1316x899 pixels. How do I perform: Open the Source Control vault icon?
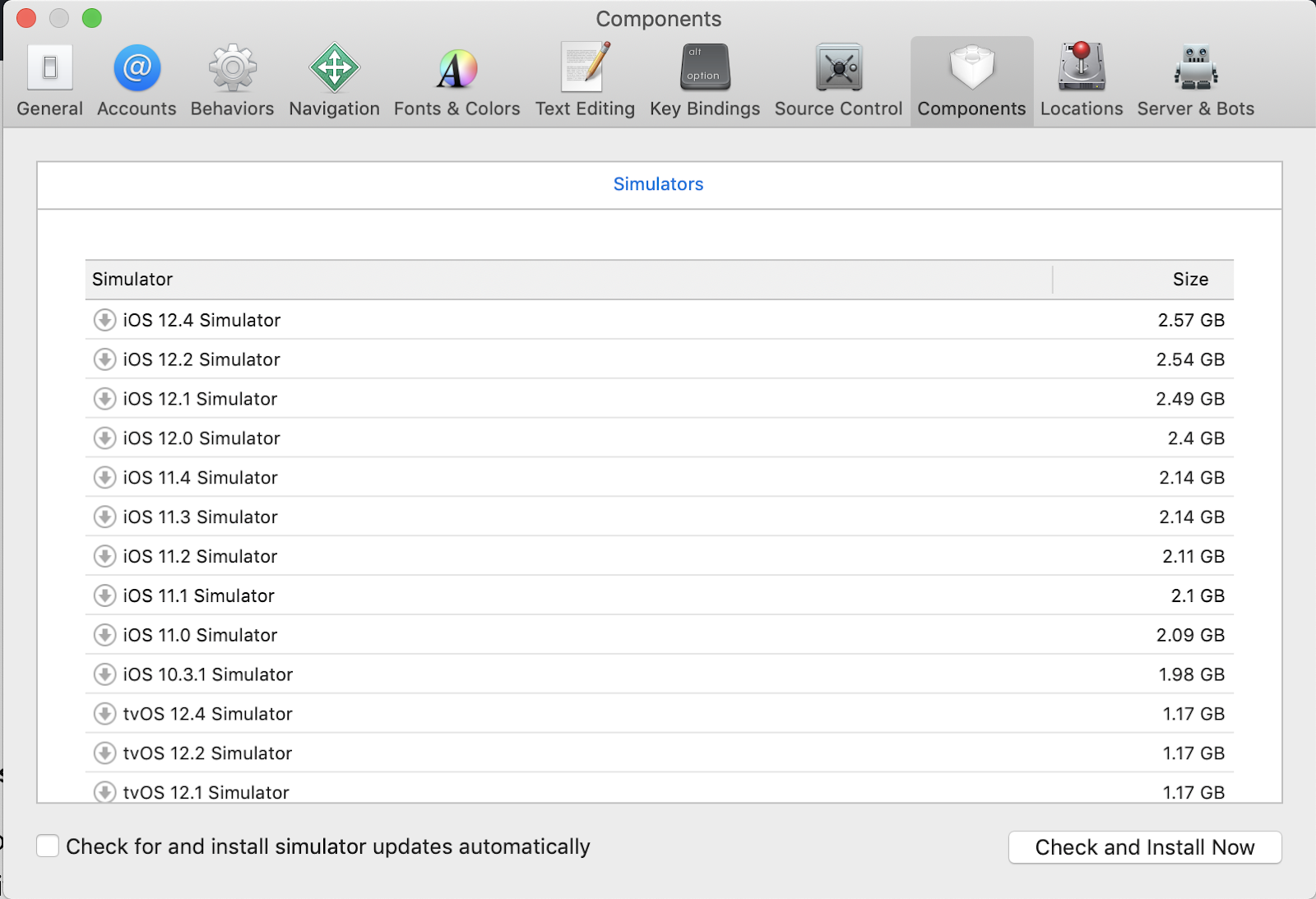coord(838,67)
